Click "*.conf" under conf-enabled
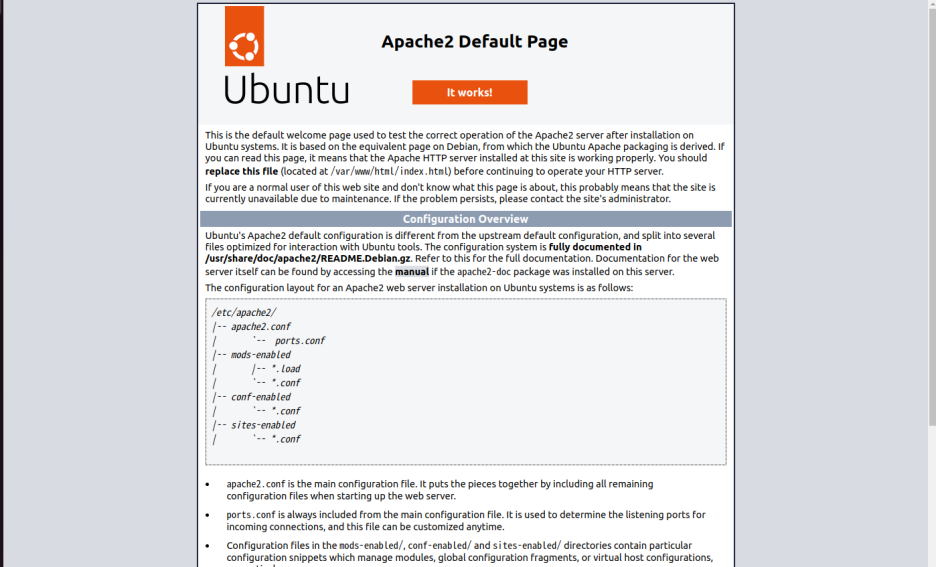Viewport: 936px width, 567px height. [286, 411]
